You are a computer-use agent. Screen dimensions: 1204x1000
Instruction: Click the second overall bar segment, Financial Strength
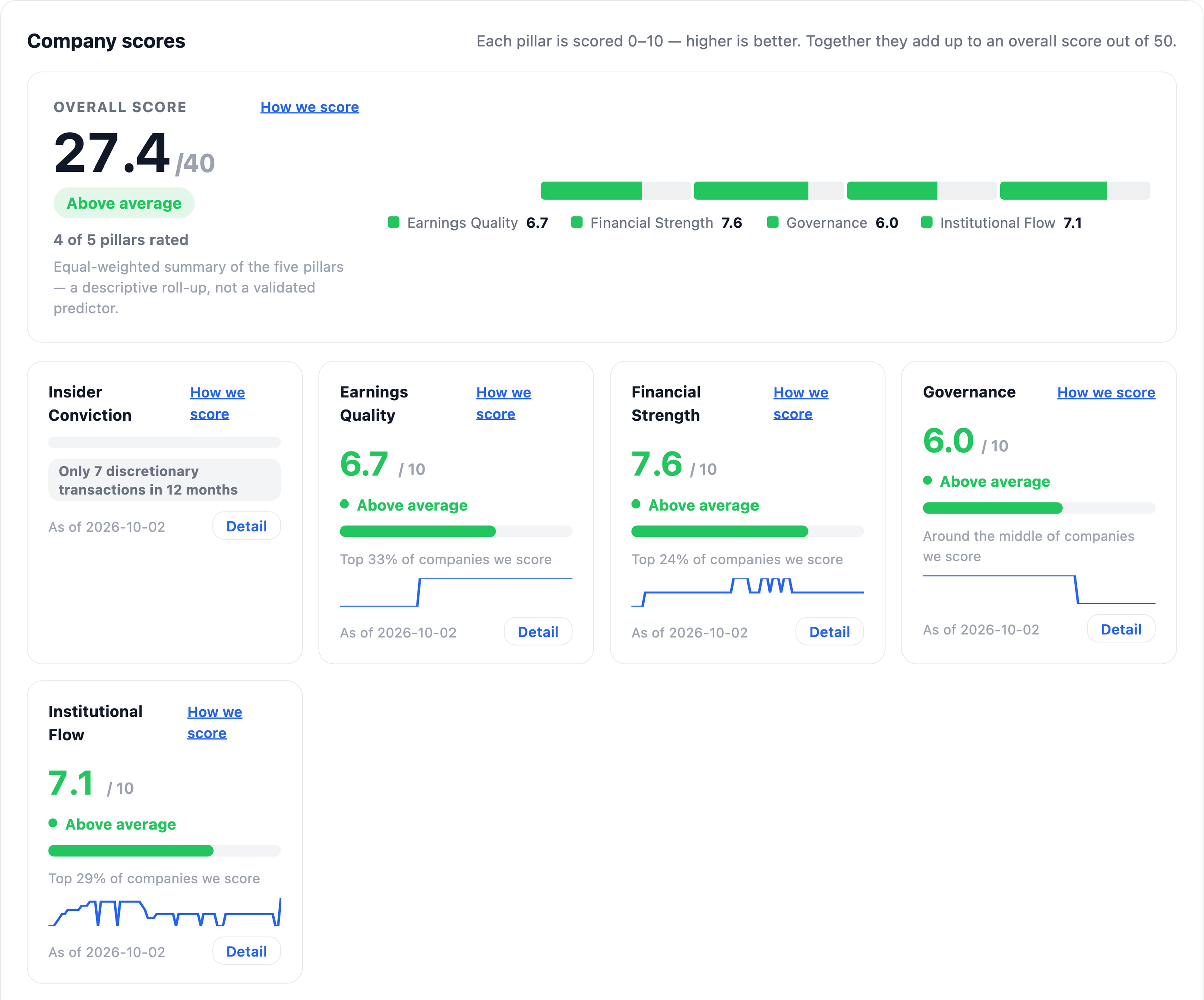pos(769,190)
